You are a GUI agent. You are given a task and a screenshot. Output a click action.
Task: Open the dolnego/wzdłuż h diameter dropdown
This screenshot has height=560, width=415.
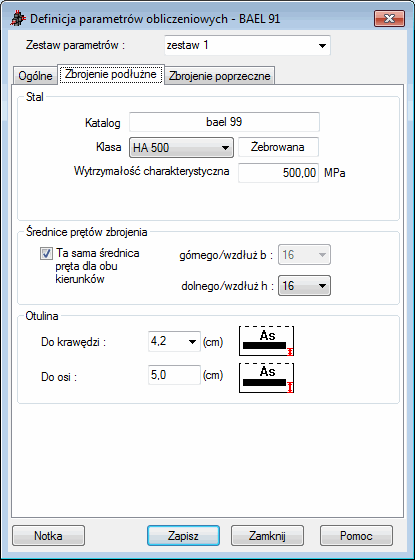[x=304, y=286]
